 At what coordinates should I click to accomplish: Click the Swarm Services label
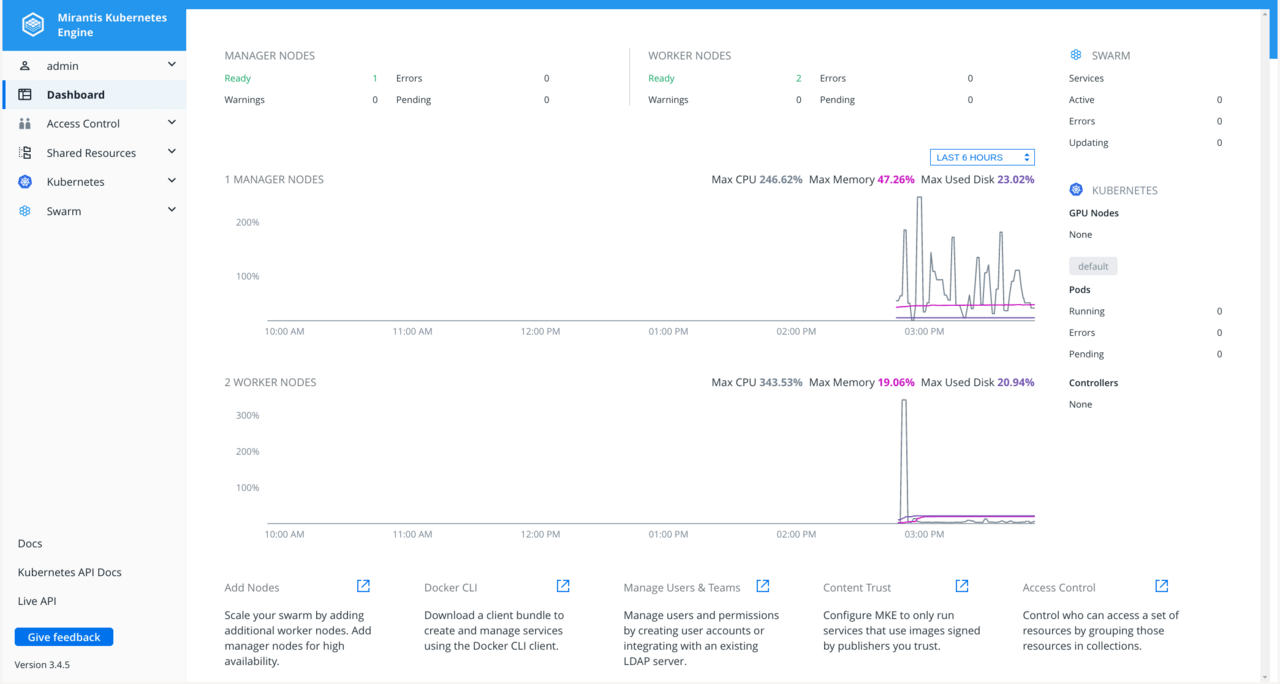tap(1086, 78)
